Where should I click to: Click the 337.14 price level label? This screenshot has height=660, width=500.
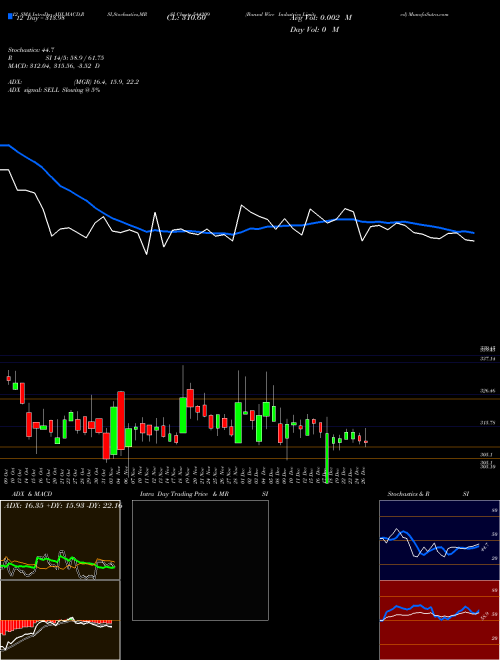(487, 359)
